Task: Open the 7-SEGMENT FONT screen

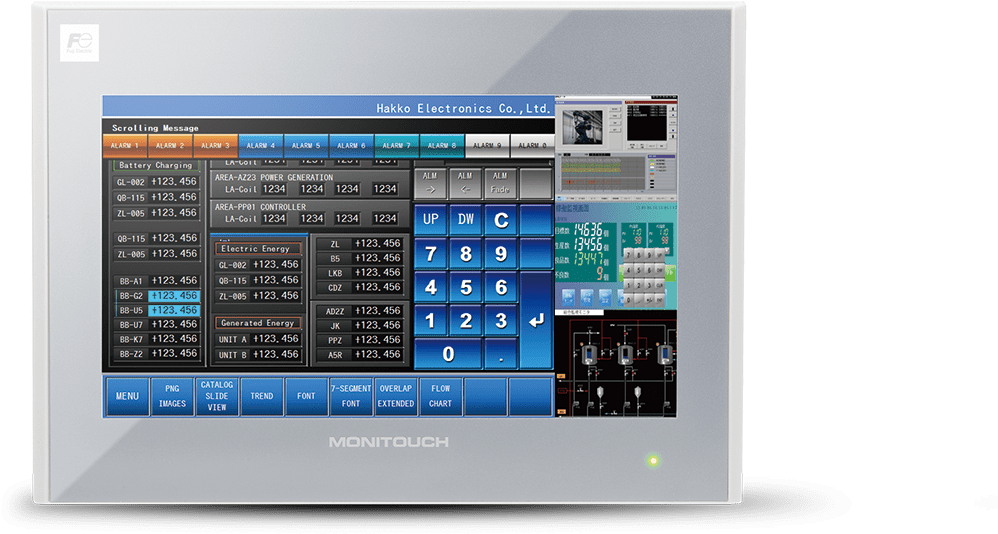Action: (351, 396)
